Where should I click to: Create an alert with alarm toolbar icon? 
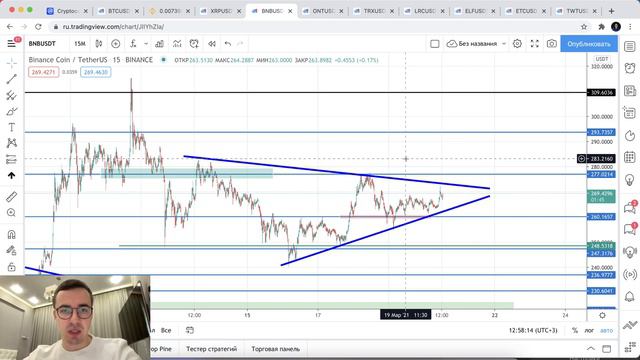194,44
